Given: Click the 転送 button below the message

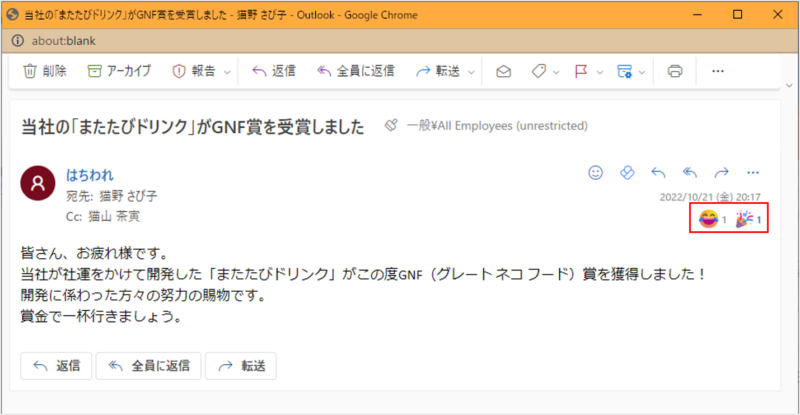Looking at the screenshot, I should tap(241, 366).
